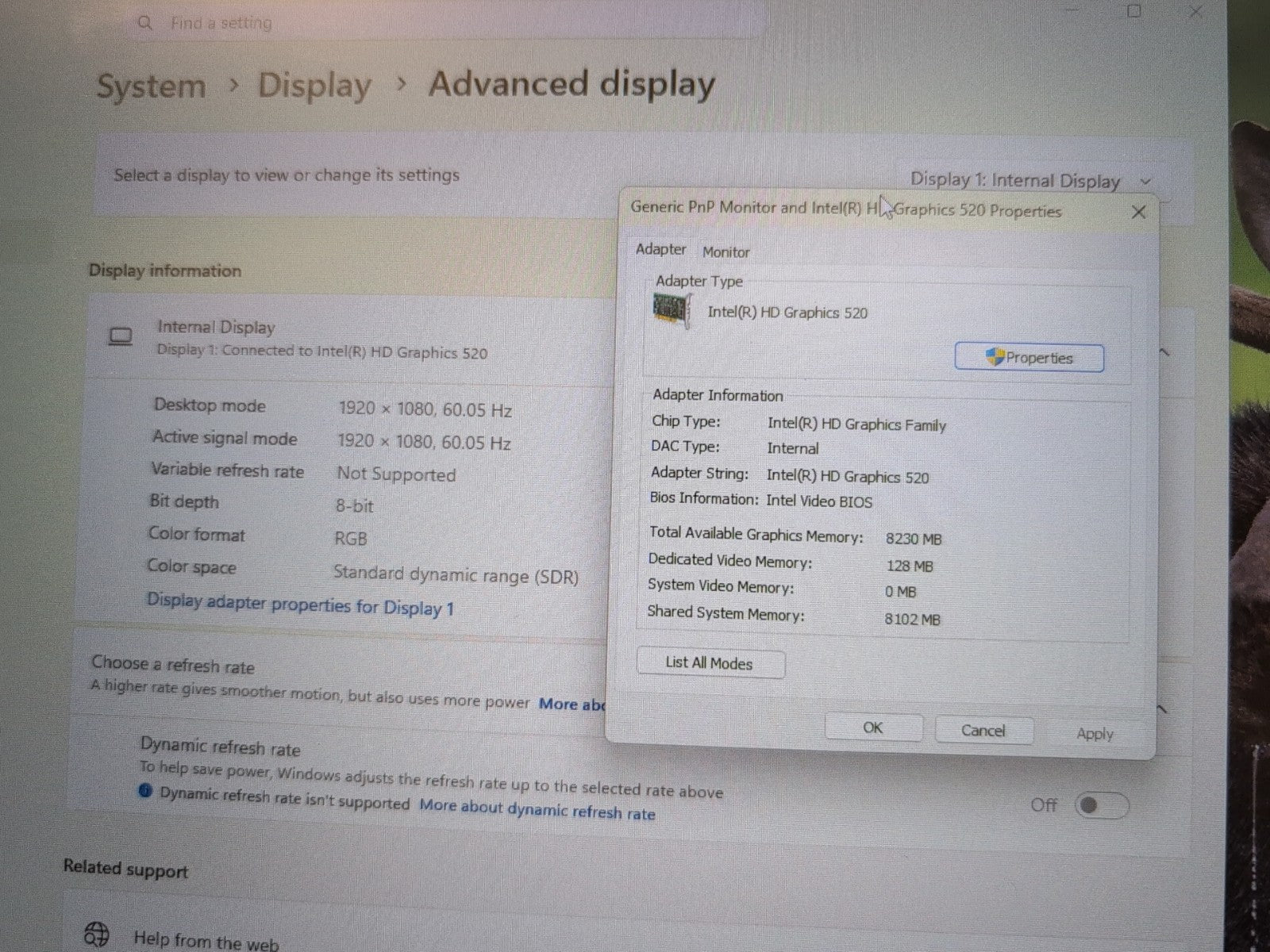Click the RGB color format value
This screenshot has width=1270, height=952.
350,538
